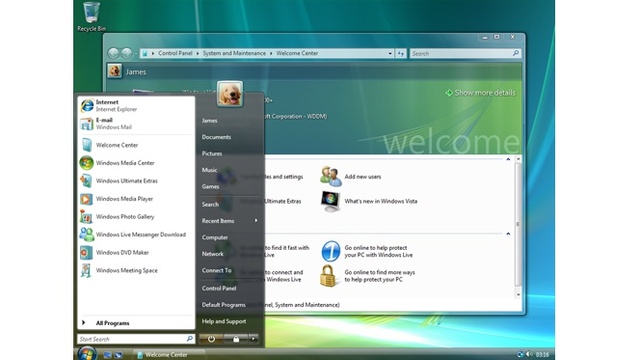Image resolution: width=640 pixels, height=360 pixels.
Task: Open Windows Ultimate Extras program entry
Action: coord(136,181)
